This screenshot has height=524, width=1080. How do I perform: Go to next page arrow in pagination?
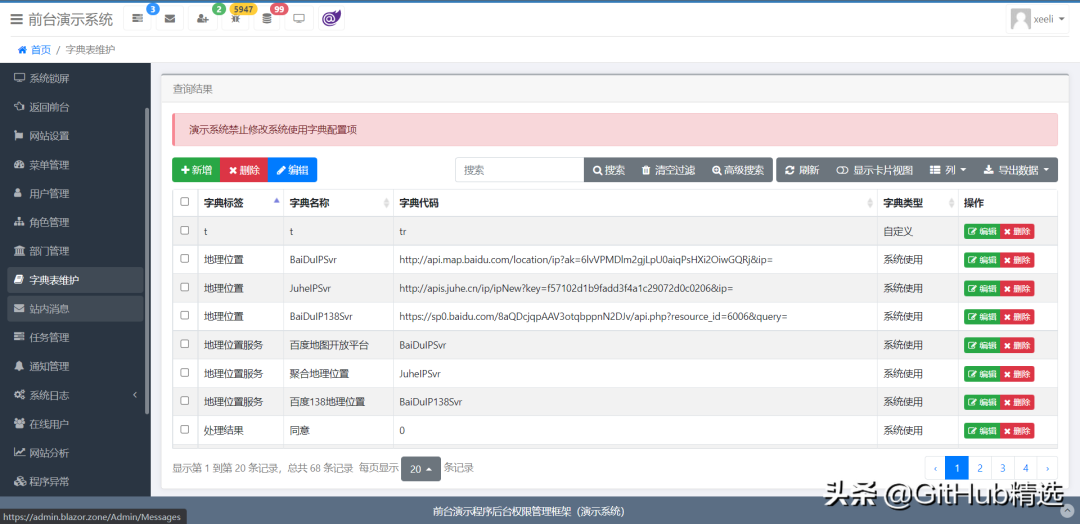pyautogui.click(x=1048, y=468)
